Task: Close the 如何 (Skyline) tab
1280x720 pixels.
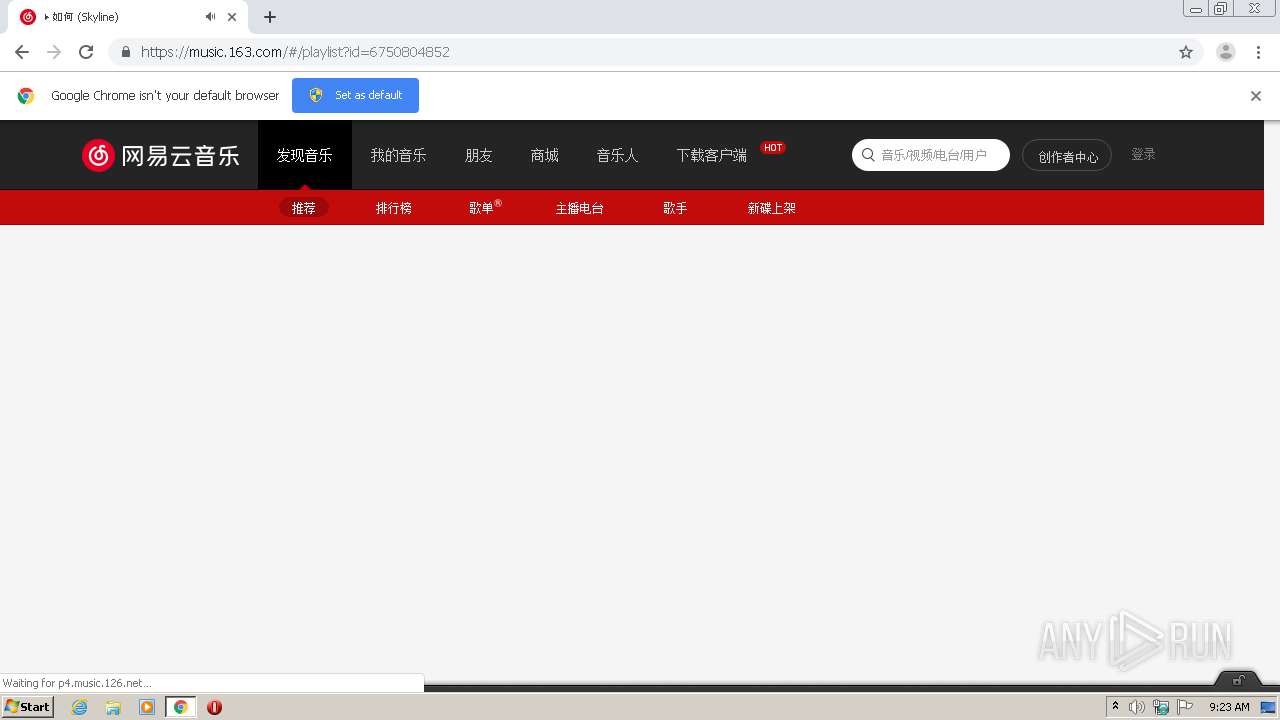Action: [x=232, y=17]
